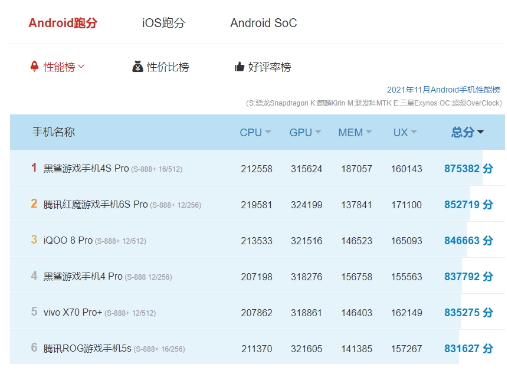Expand the 性能榜 dropdown chevron
The height and width of the screenshot is (379, 507).
pyautogui.click(x=81, y=67)
